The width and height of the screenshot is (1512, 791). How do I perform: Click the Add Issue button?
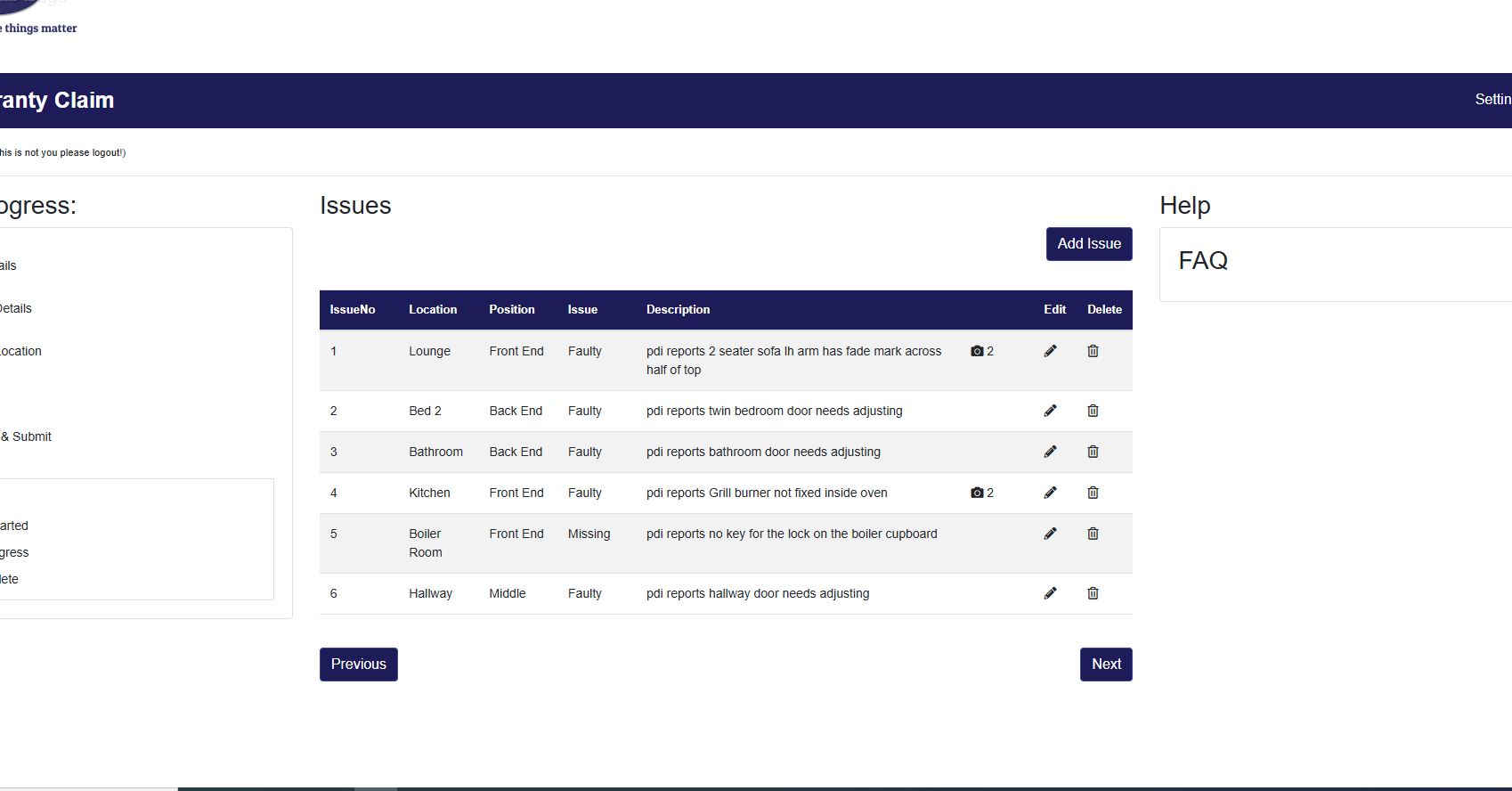tap(1088, 244)
